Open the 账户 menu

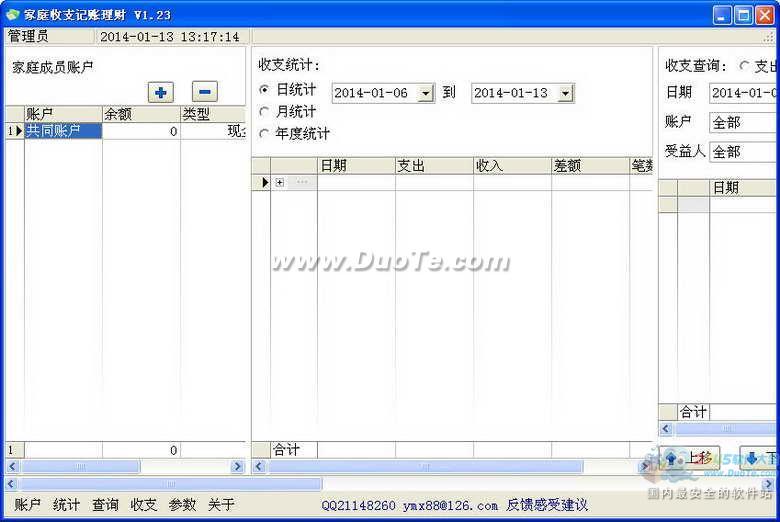point(27,505)
